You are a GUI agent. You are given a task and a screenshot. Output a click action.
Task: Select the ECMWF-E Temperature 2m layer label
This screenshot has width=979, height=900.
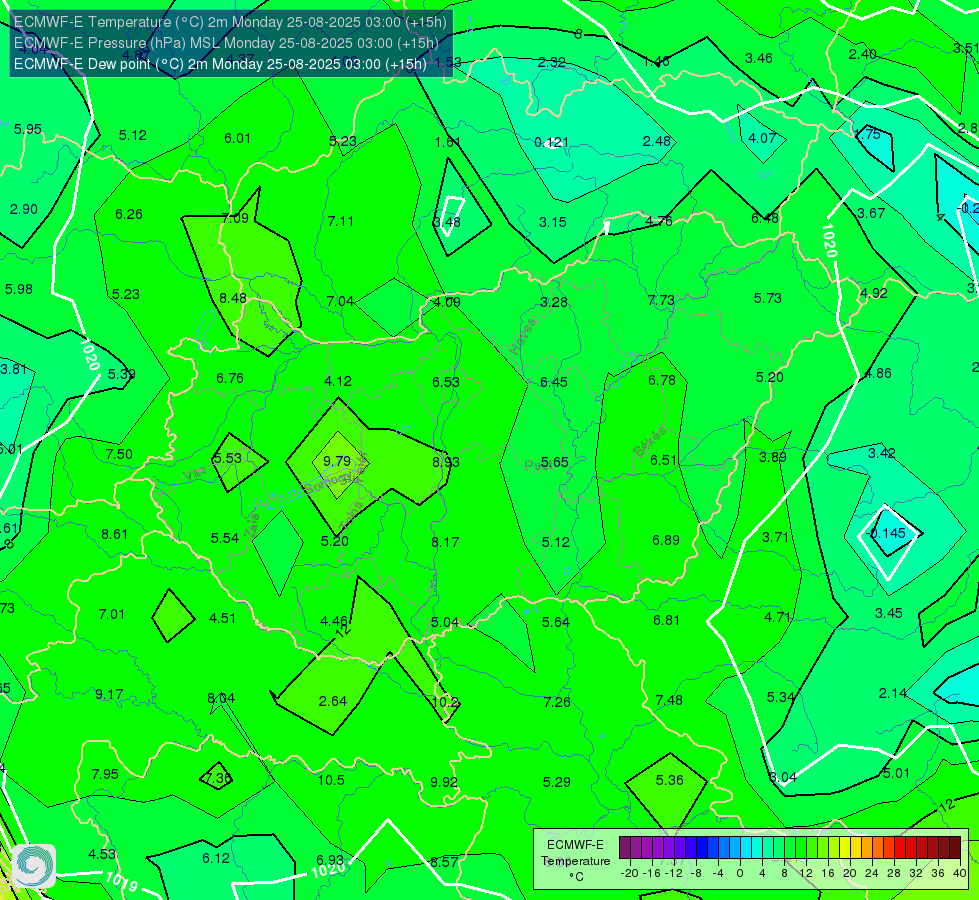[230, 22]
